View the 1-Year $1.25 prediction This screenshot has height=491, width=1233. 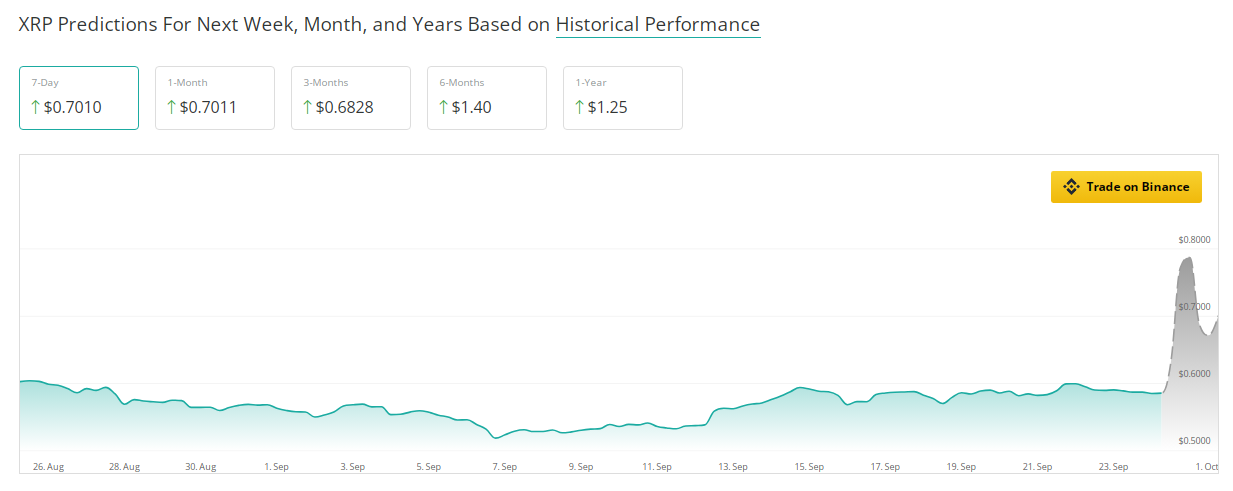(623, 98)
